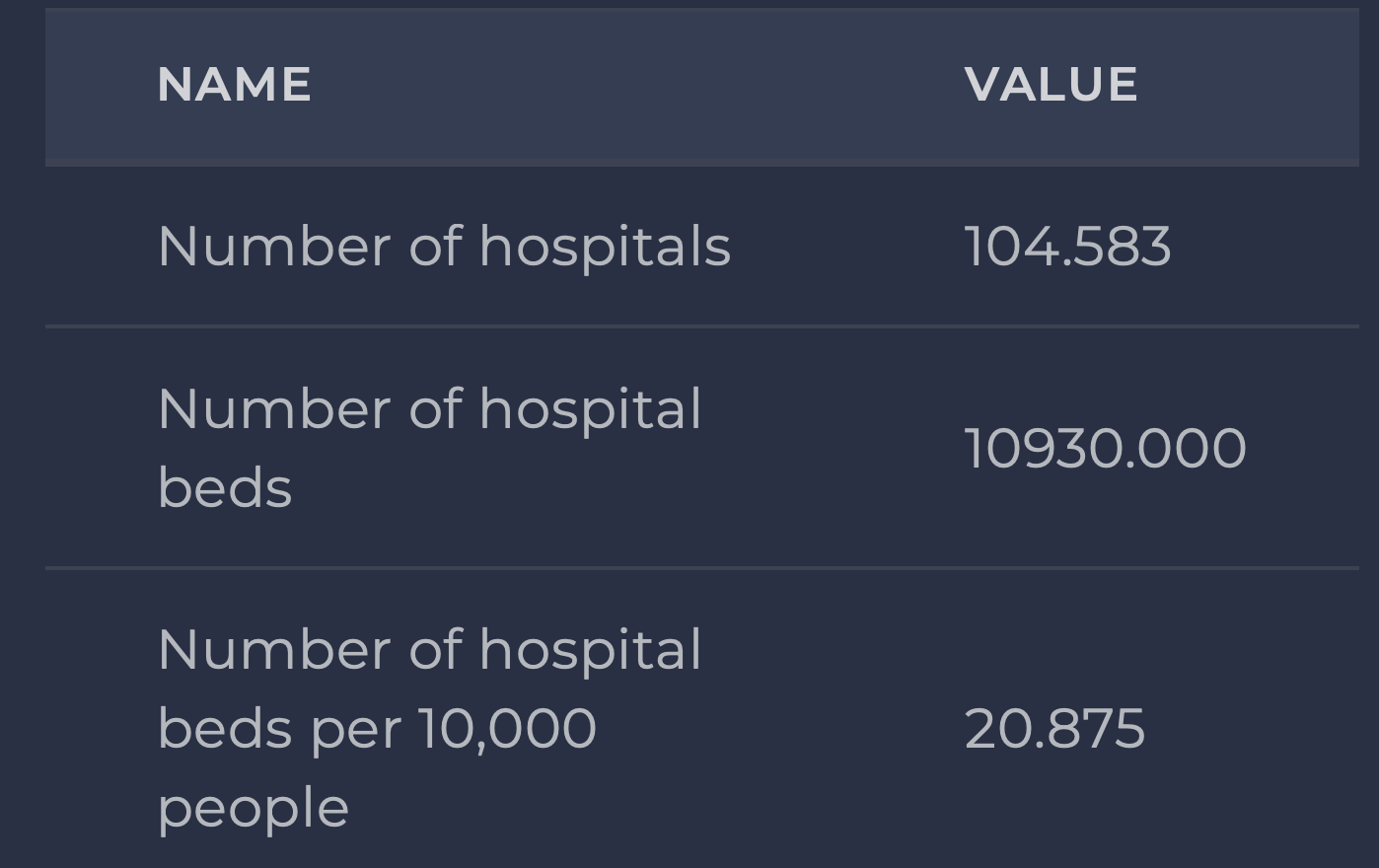This screenshot has width=1379, height=868.
Task: Click the word "of" in the first row
Action: (435, 246)
